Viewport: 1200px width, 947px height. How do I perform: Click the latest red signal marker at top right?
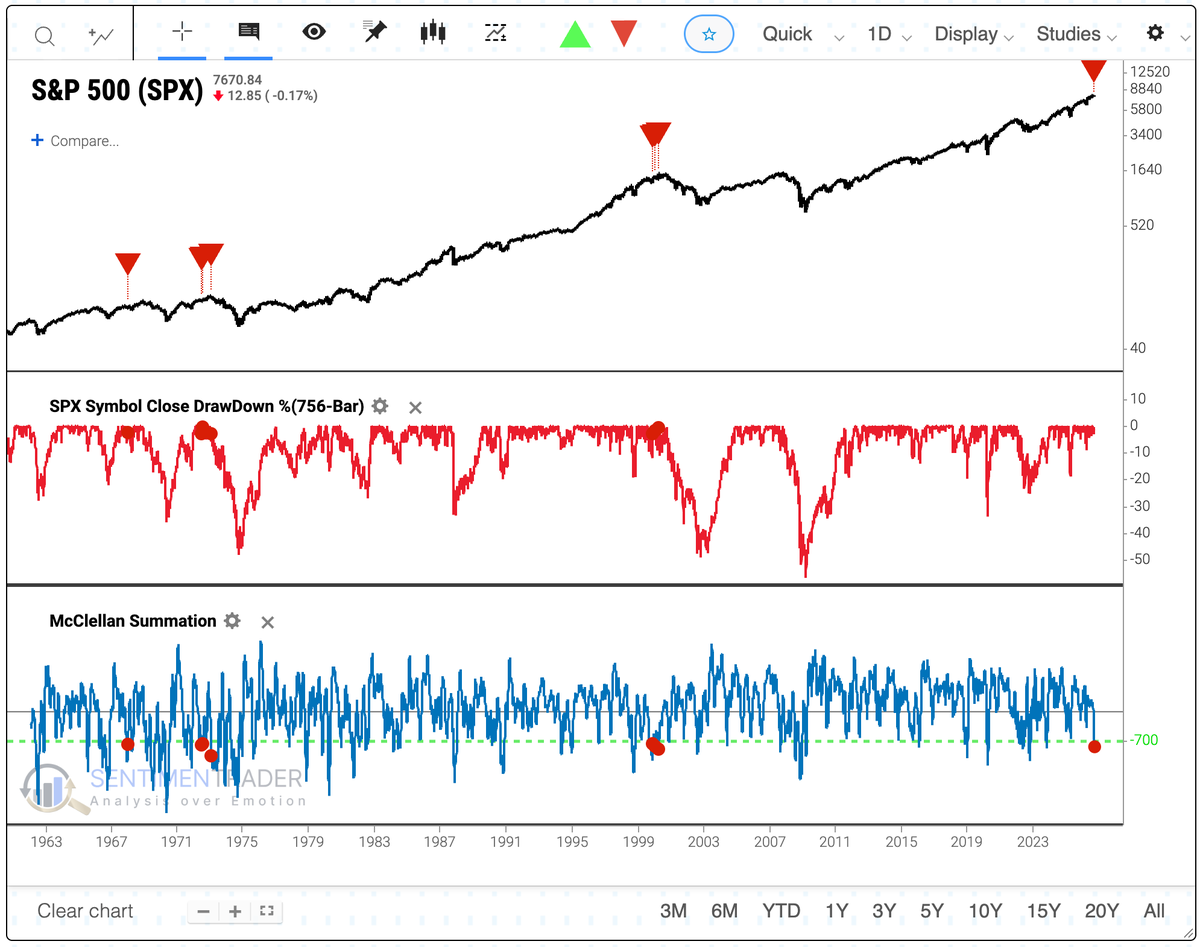[1094, 70]
